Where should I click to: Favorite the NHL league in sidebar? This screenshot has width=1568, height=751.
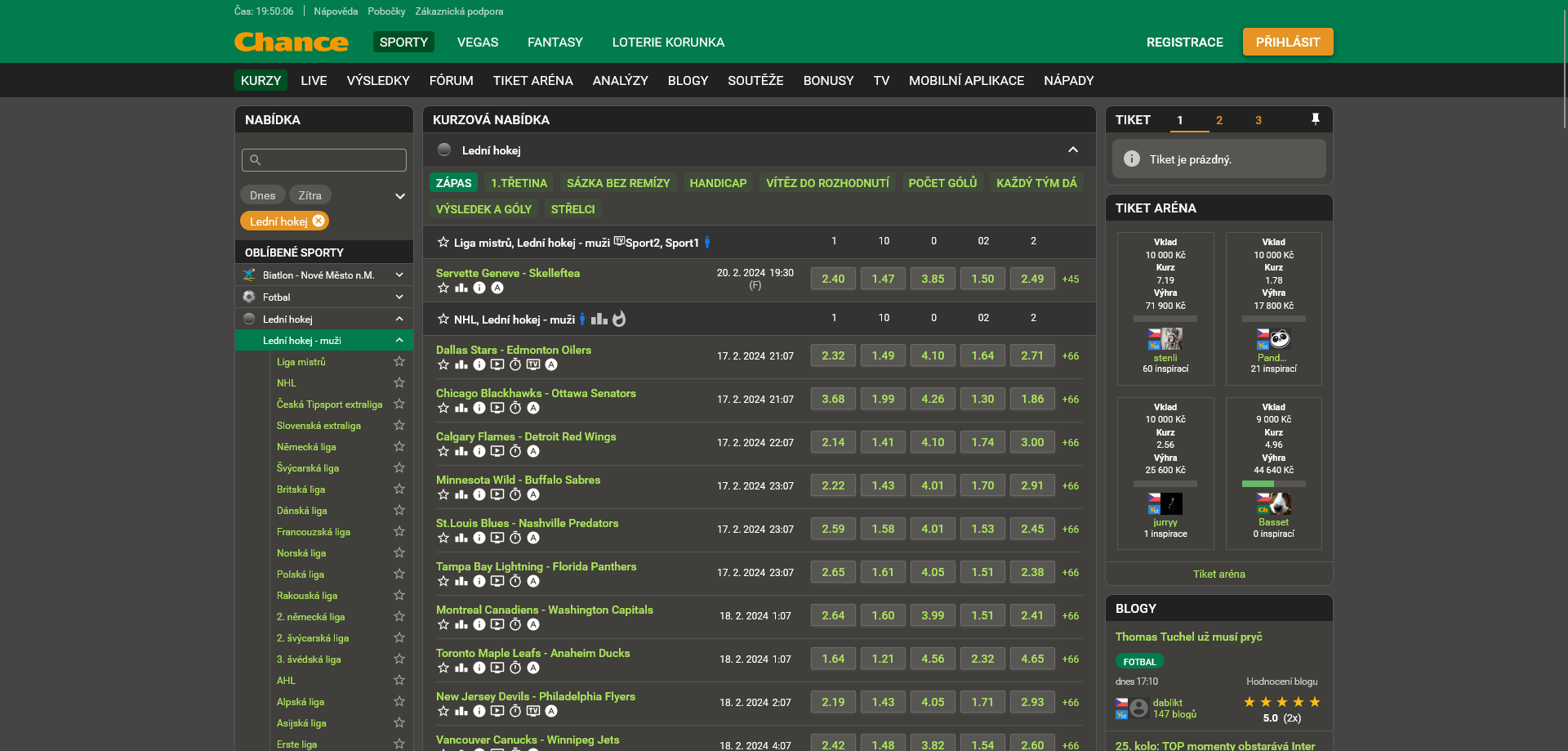coord(399,382)
